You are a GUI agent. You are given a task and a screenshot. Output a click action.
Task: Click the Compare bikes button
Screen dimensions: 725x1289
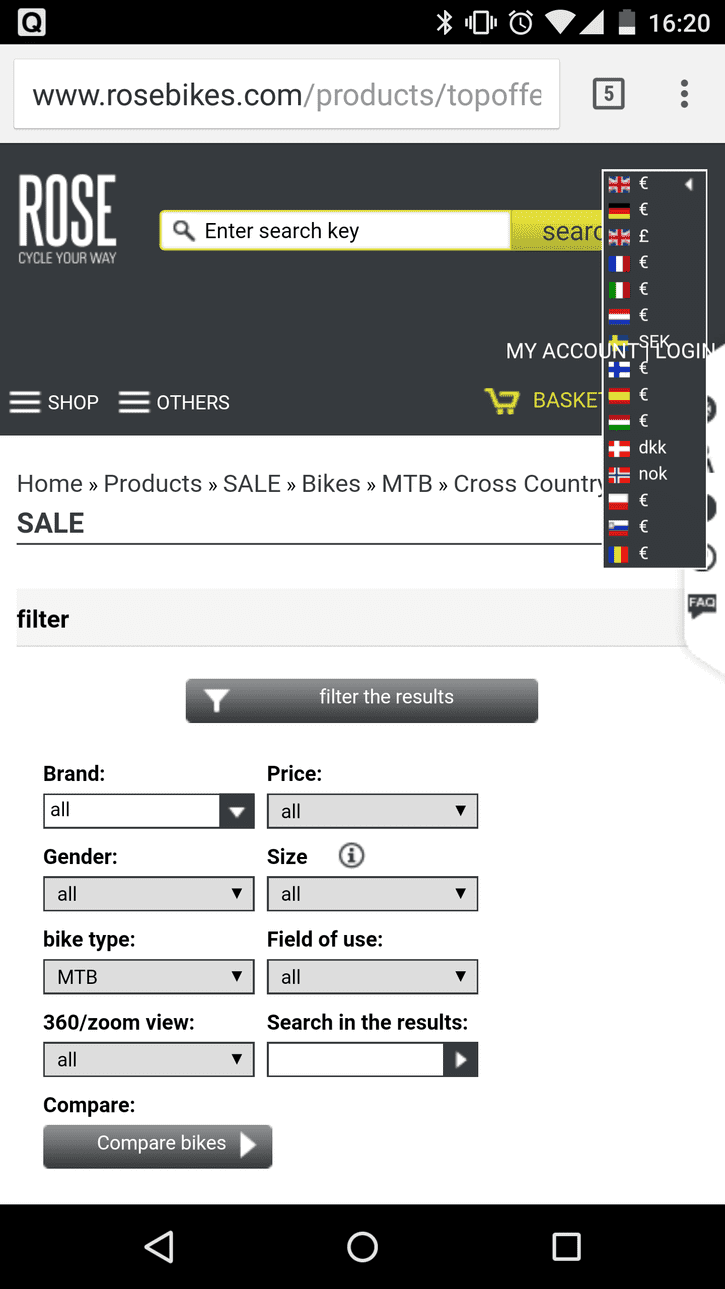[158, 1146]
